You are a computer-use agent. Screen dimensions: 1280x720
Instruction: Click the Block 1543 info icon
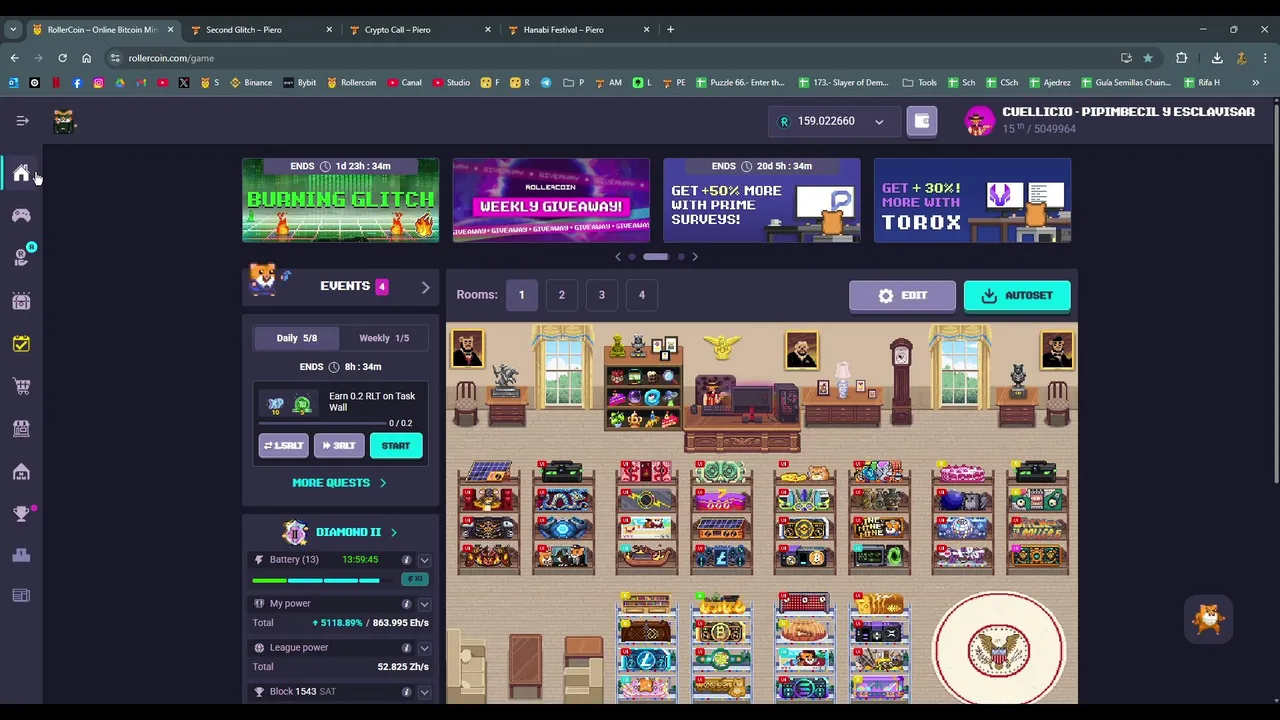tap(406, 692)
